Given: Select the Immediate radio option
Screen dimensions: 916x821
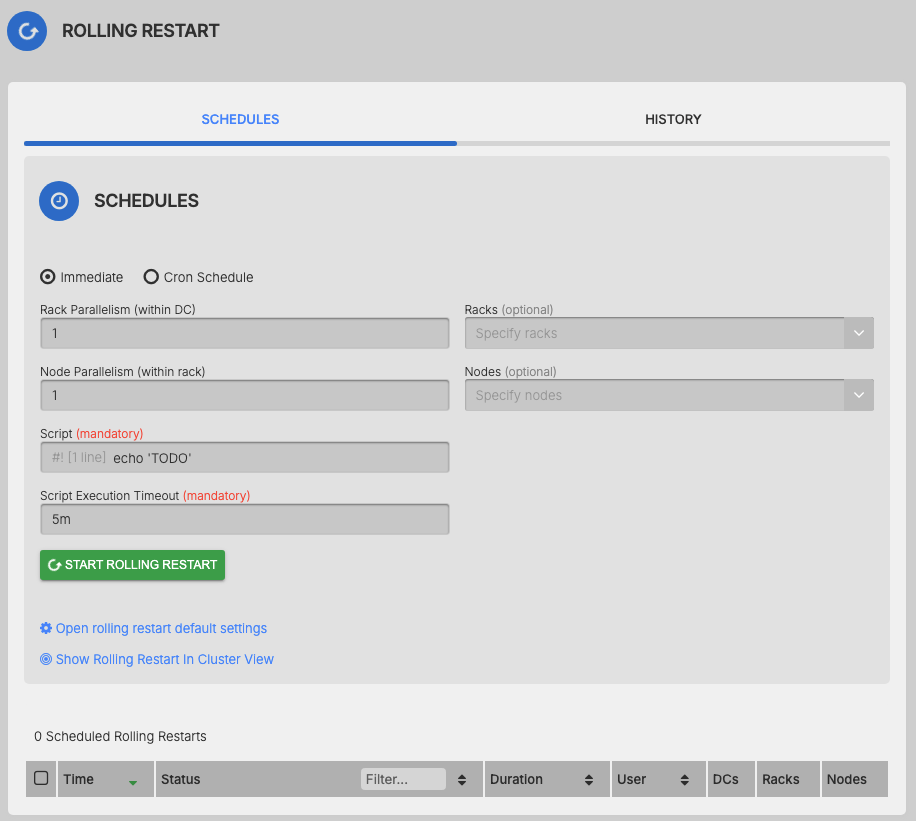Looking at the screenshot, I should (47, 277).
